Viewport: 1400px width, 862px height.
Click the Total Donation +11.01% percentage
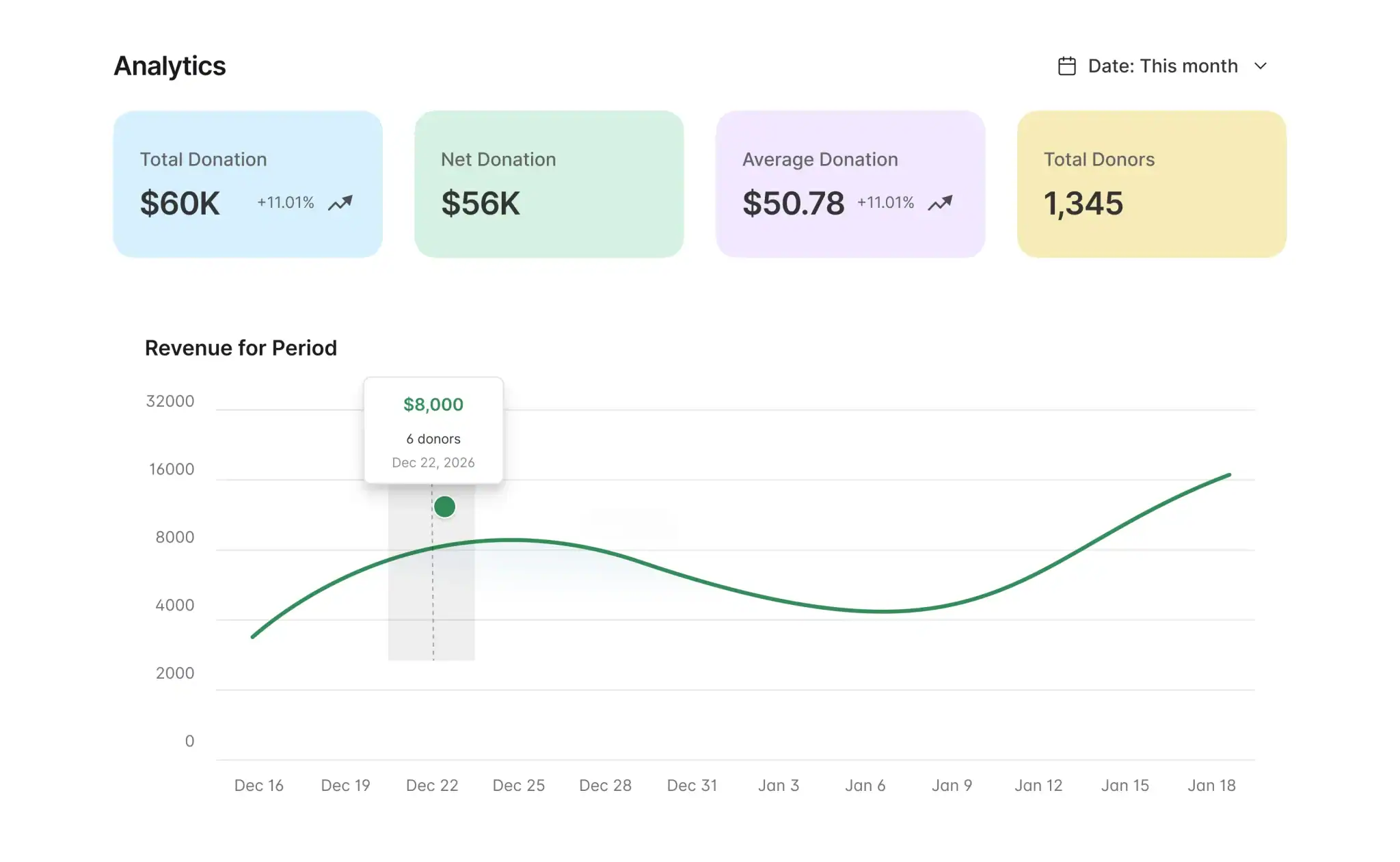285,203
